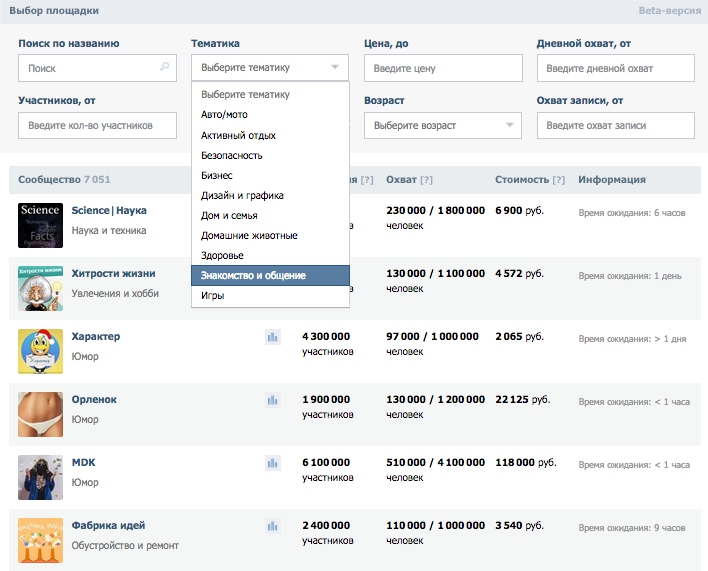Focus the Дневной охват input field

[x=615, y=68]
